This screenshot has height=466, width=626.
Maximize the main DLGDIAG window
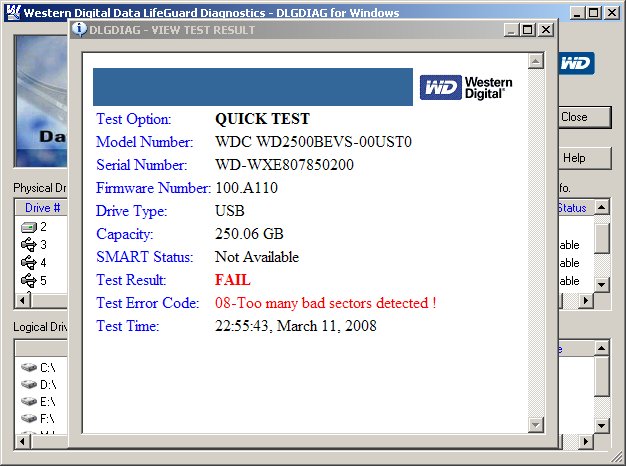pos(594,13)
